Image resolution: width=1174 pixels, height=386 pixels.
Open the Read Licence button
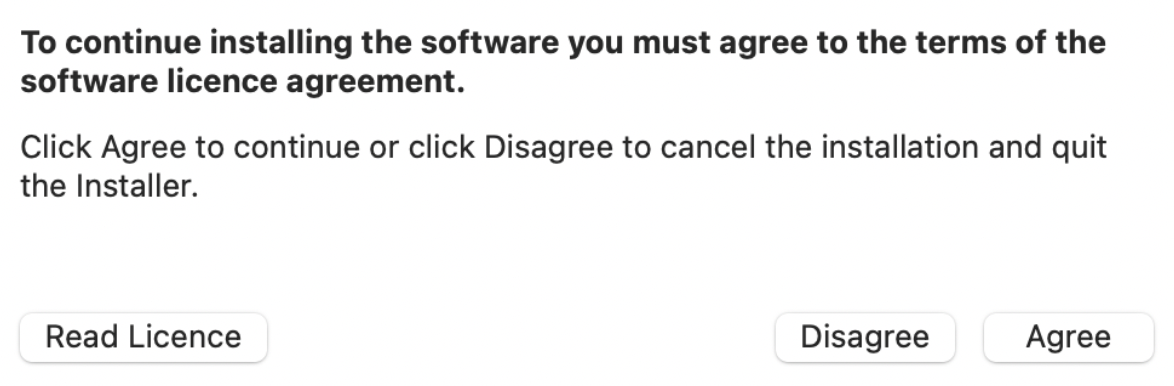coord(143,337)
